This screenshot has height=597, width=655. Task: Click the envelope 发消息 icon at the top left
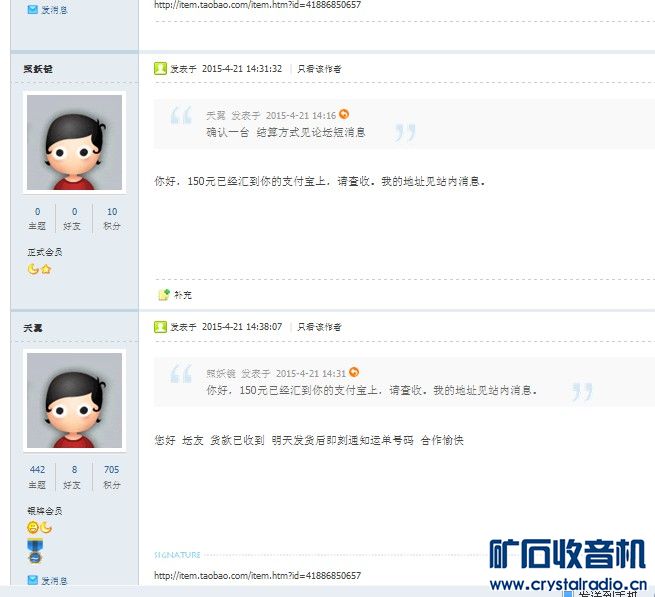(33, 9)
